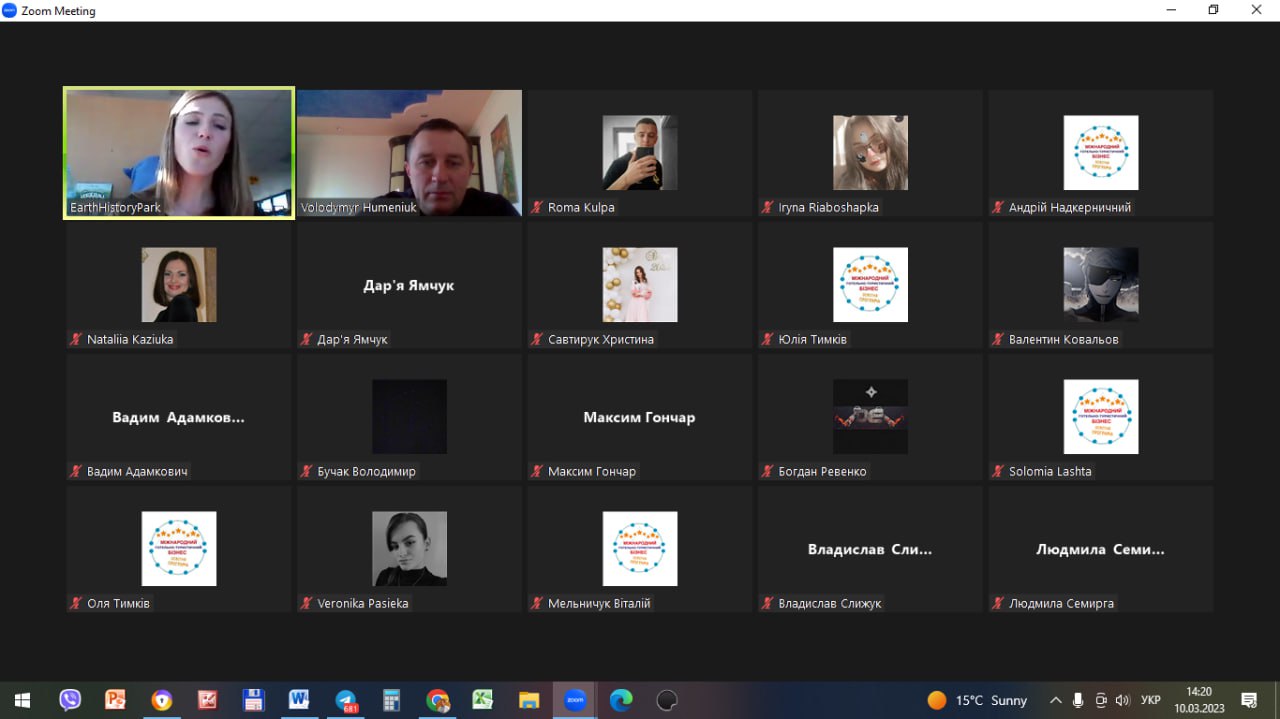Open Microsoft Edge from the taskbar
The width and height of the screenshot is (1280, 719).
pyautogui.click(x=621, y=700)
